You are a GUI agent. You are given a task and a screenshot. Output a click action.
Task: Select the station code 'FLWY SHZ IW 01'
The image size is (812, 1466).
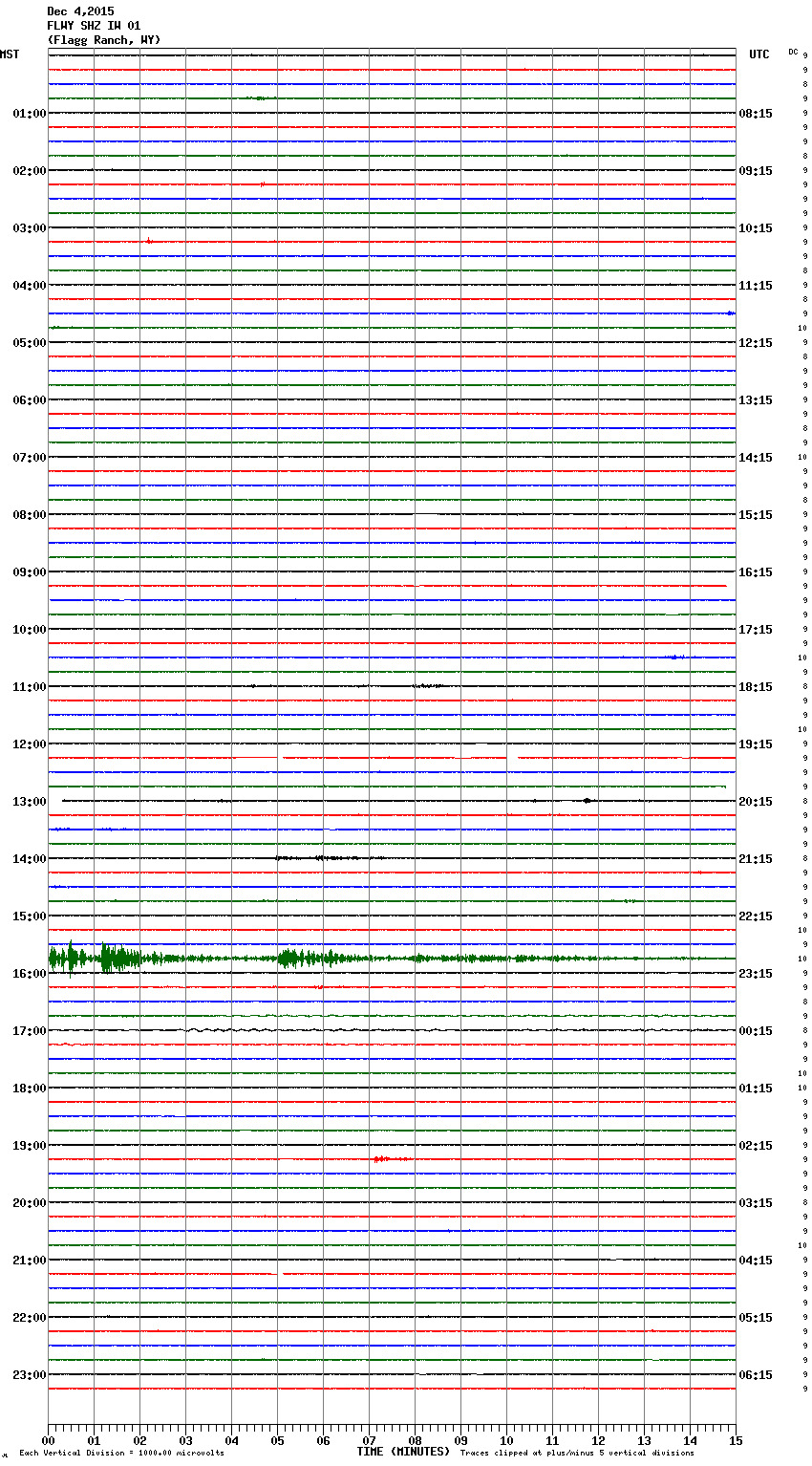pos(94,26)
